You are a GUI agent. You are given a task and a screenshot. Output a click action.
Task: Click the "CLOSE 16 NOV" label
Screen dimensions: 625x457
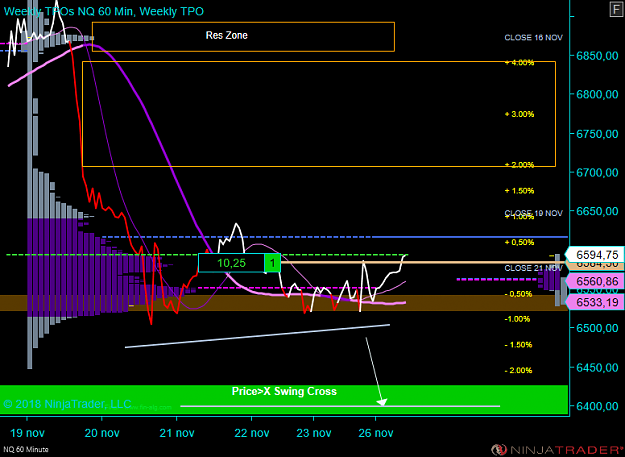point(533,37)
